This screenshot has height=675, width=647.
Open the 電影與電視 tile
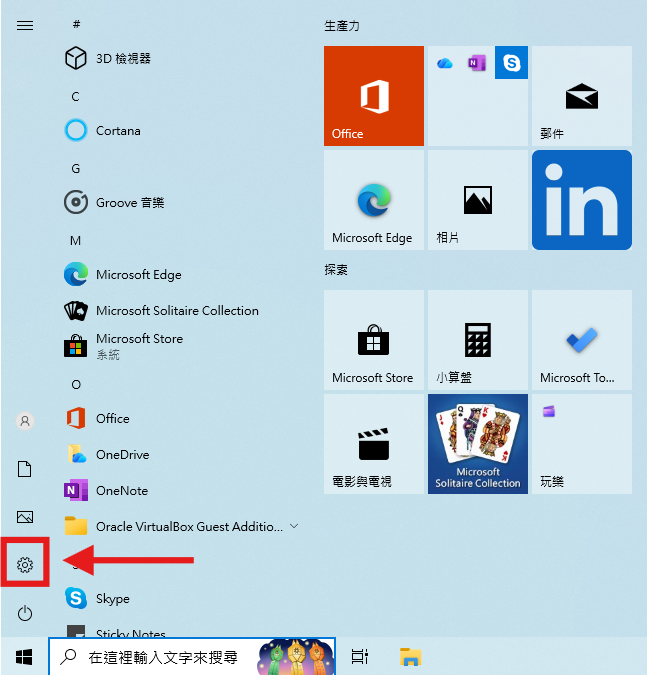click(374, 444)
